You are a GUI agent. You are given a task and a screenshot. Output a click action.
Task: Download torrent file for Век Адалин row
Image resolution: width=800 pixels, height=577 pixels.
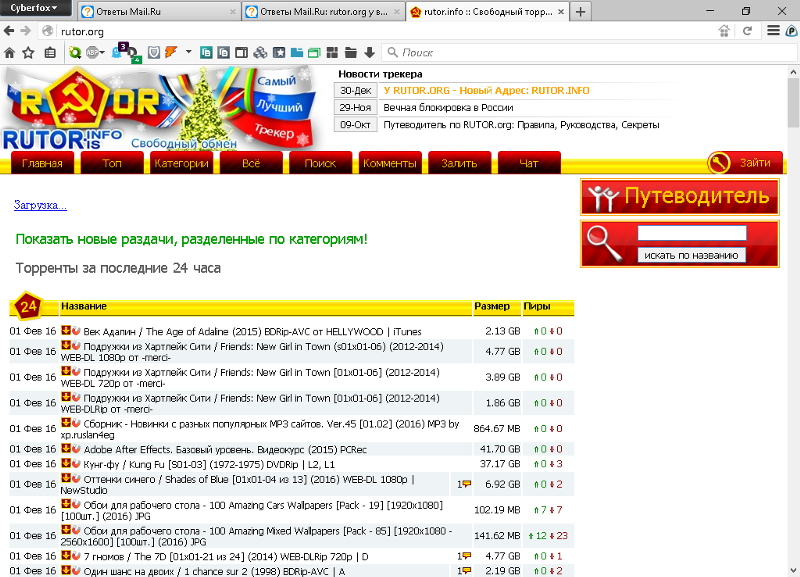66,331
